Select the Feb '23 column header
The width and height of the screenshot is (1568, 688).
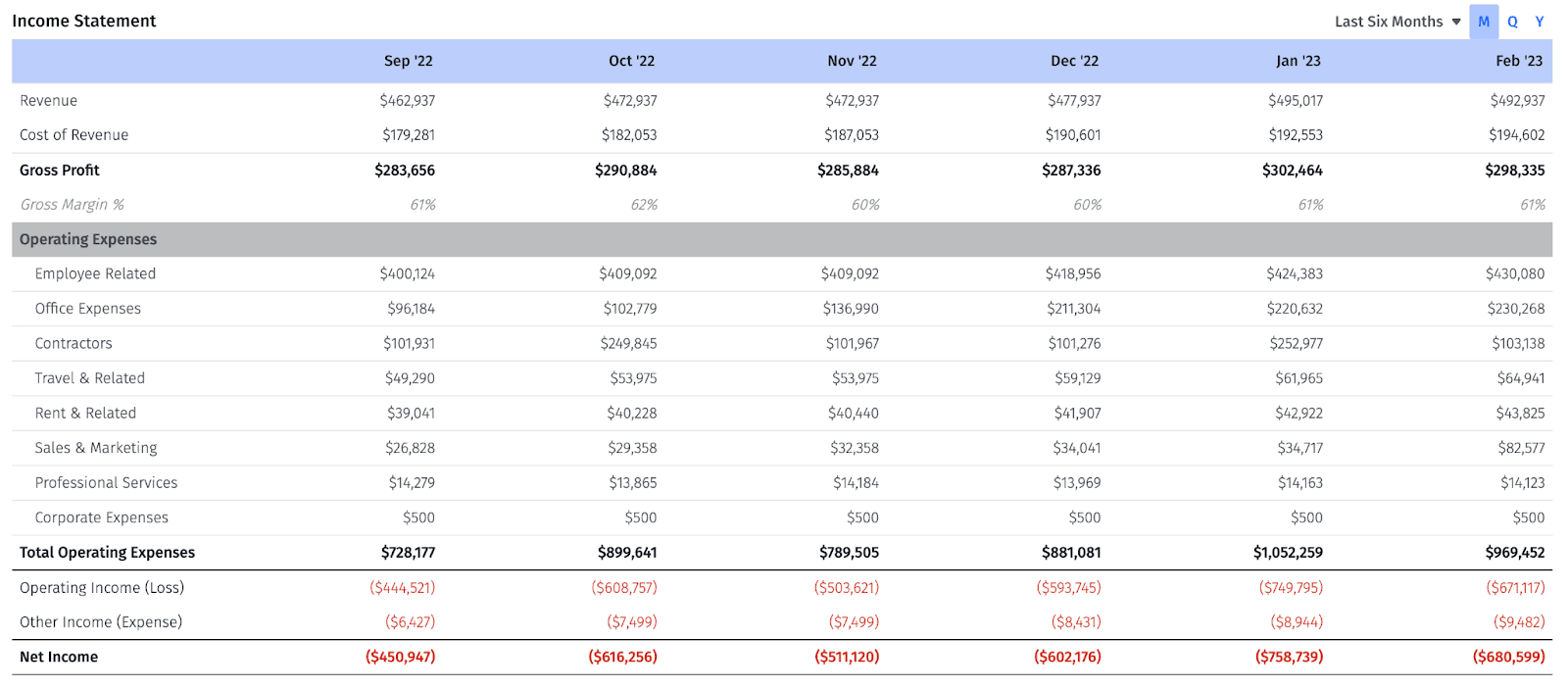[x=1518, y=61]
